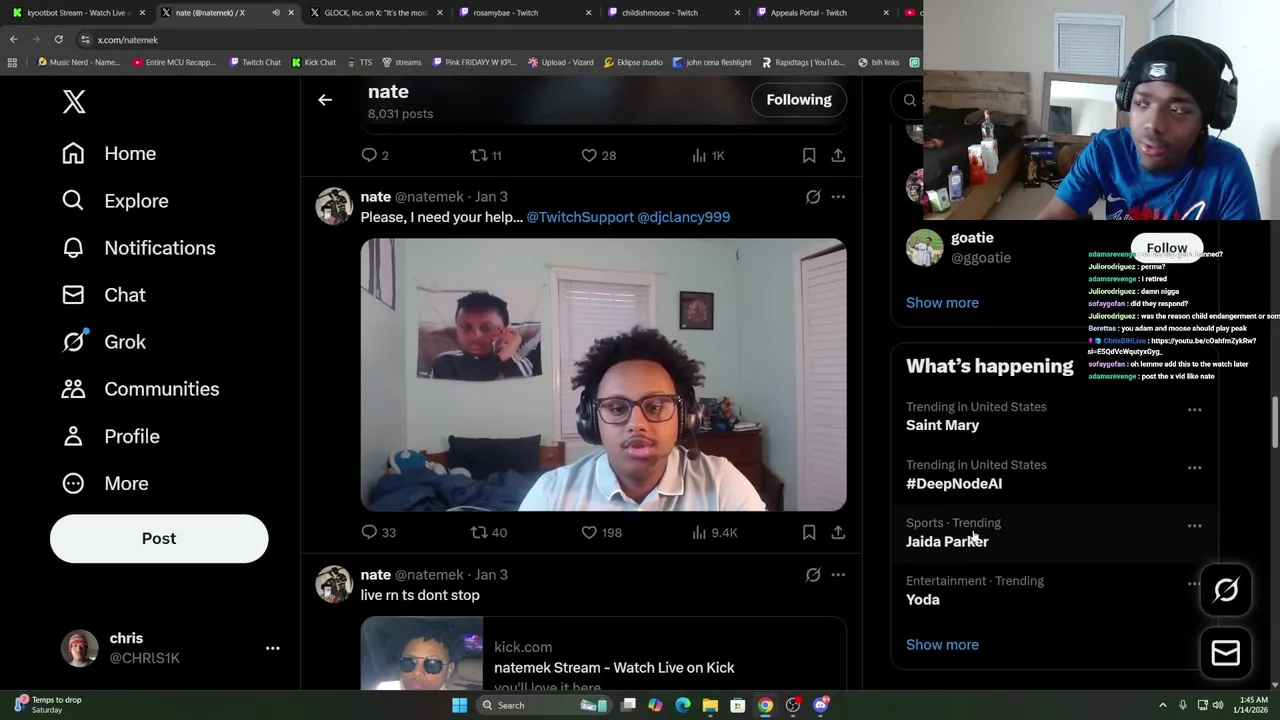The height and width of the screenshot is (720, 1280).
Task: View analytics showing 9.4K views
Action: point(714,532)
